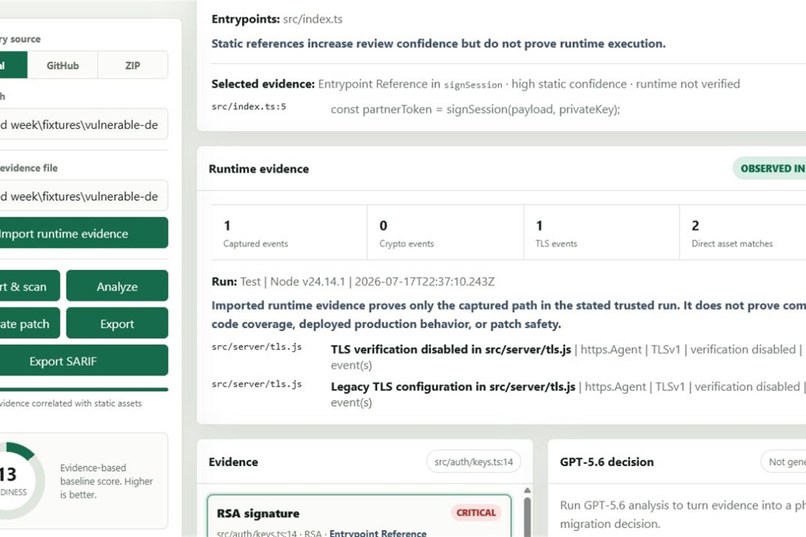
Task: Select the Captured events stat card
Action: point(289,232)
